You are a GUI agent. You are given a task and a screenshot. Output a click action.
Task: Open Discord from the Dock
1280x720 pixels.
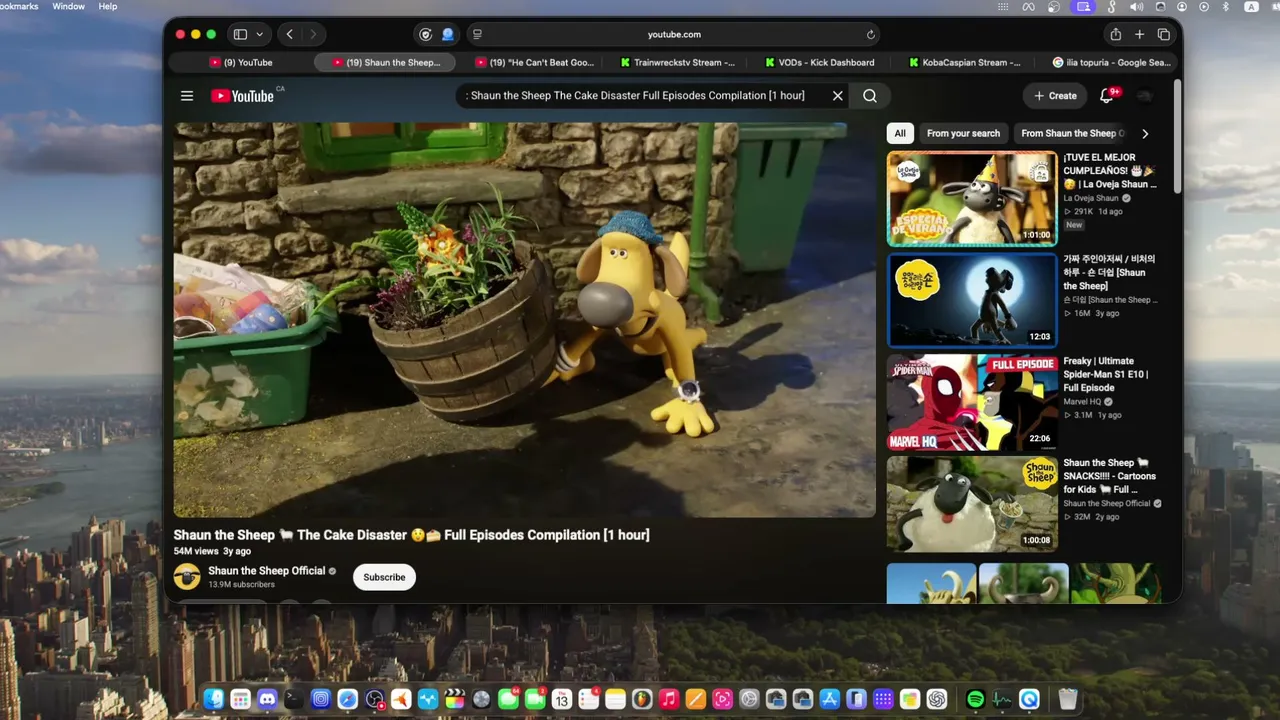coord(267,699)
